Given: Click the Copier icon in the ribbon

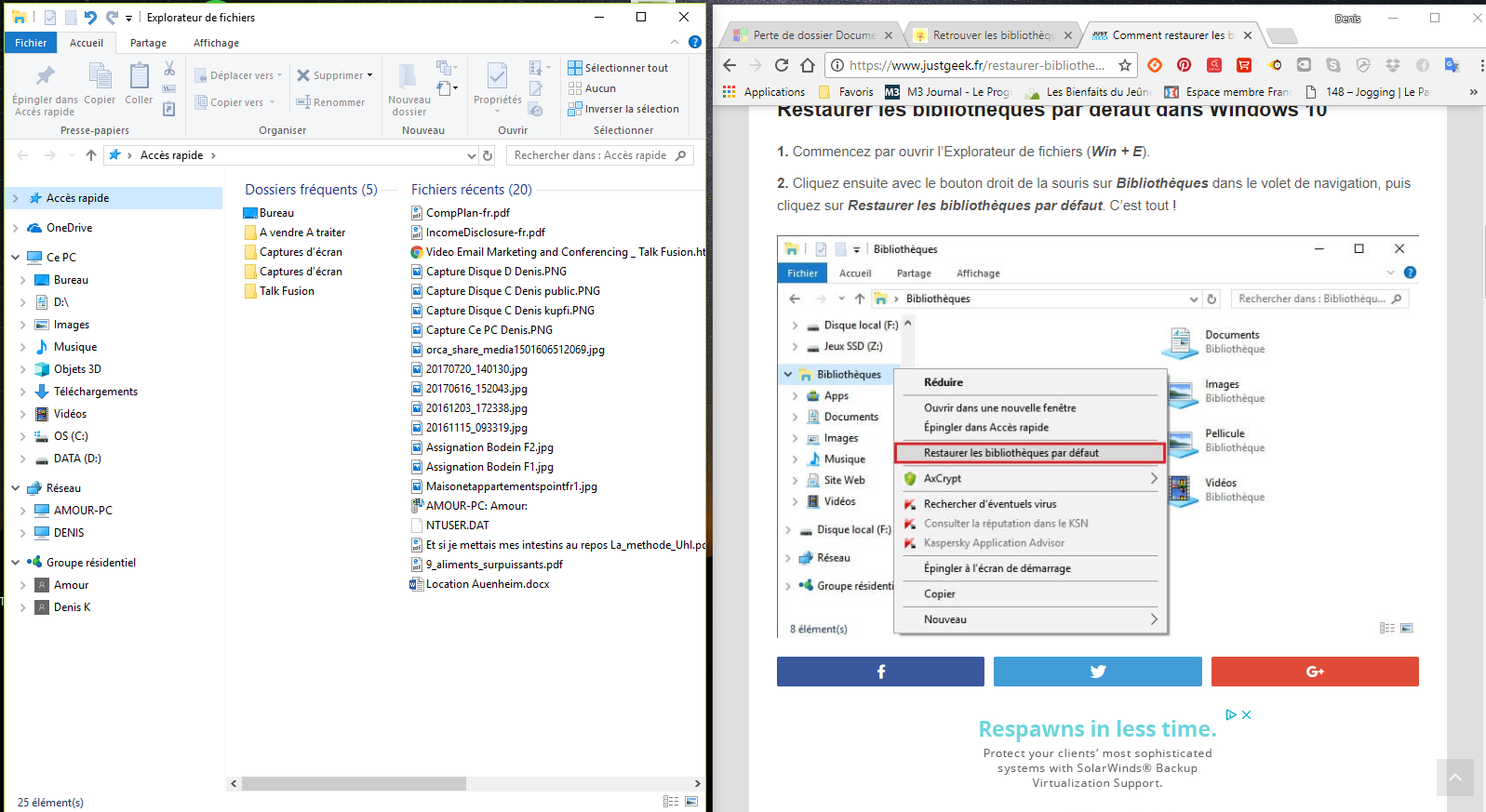Looking at the screenshot, I should [100, 76].
